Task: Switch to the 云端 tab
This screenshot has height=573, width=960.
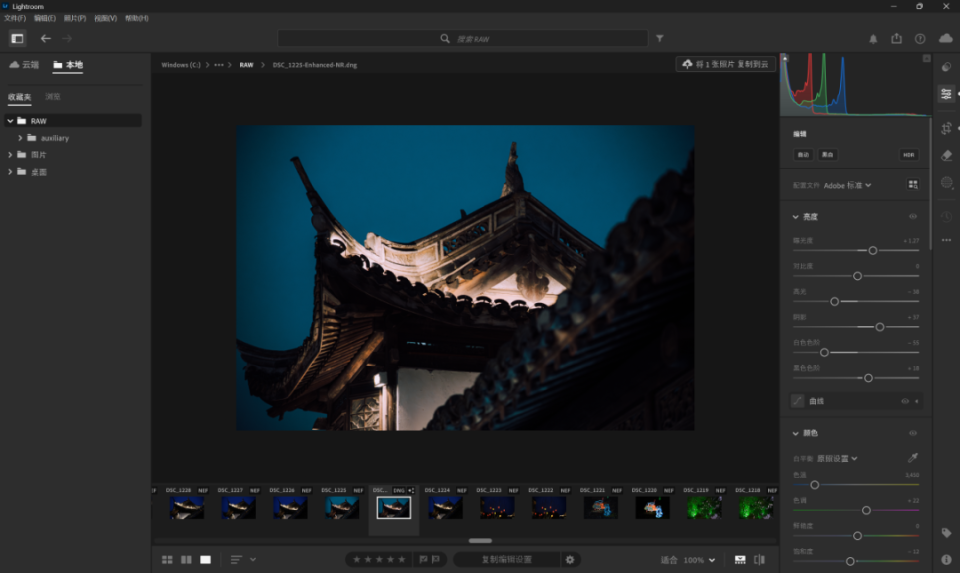Action: pos(24,64)
